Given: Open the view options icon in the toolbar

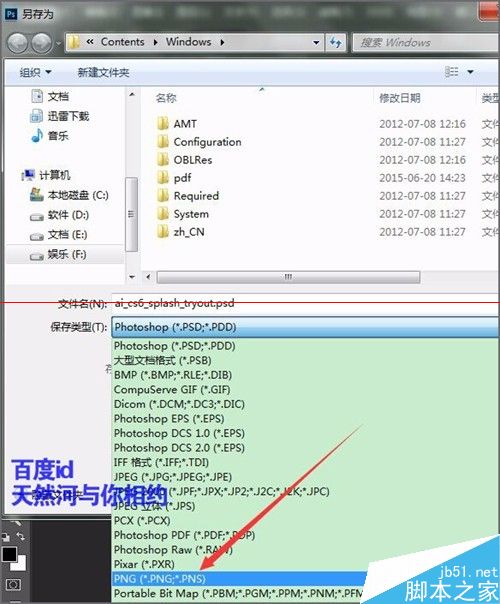Looking at the screenshot, I should [x=451, y=72].
